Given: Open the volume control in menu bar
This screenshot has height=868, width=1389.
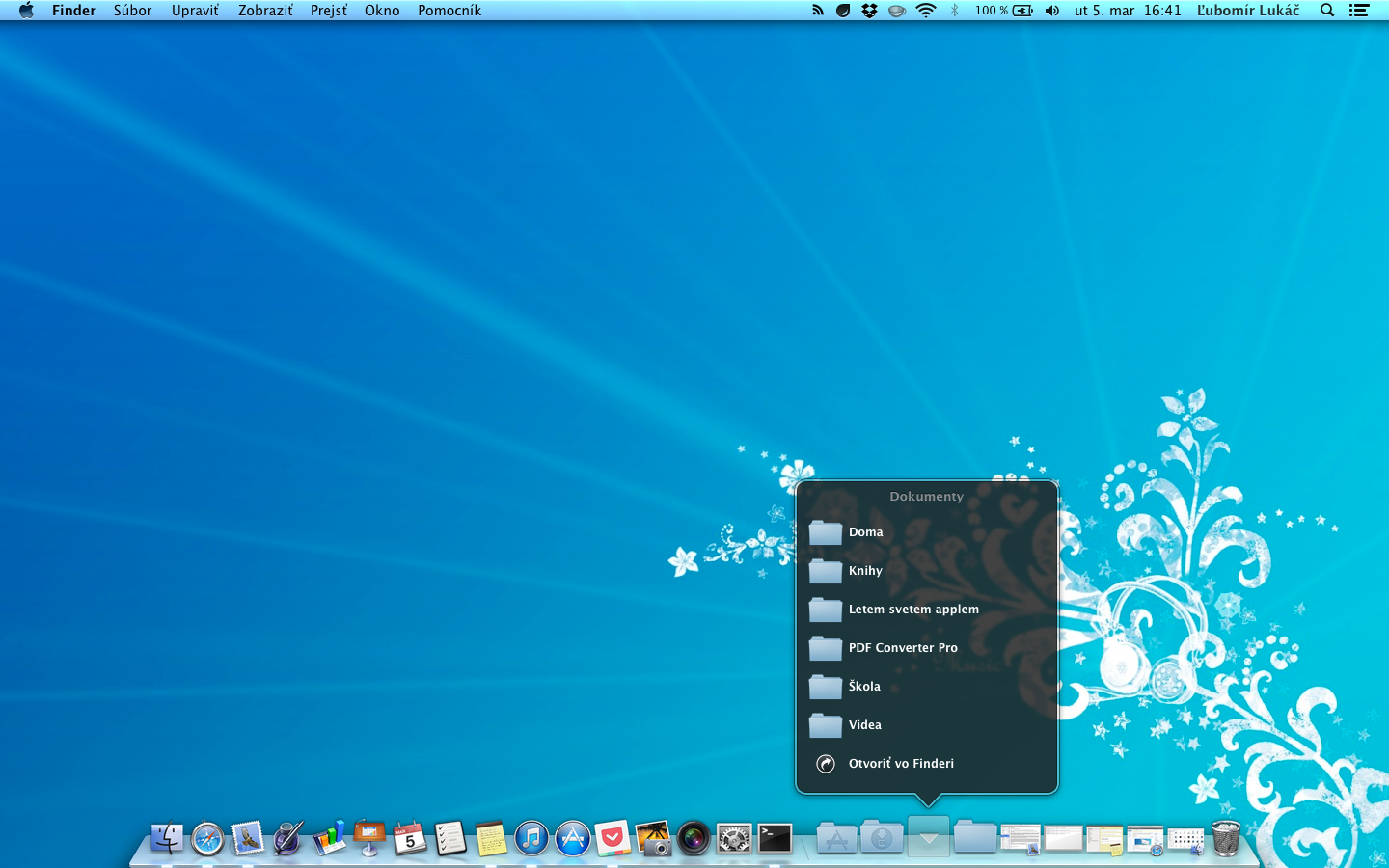Looking at the screenshot, I should [1052, 11].
